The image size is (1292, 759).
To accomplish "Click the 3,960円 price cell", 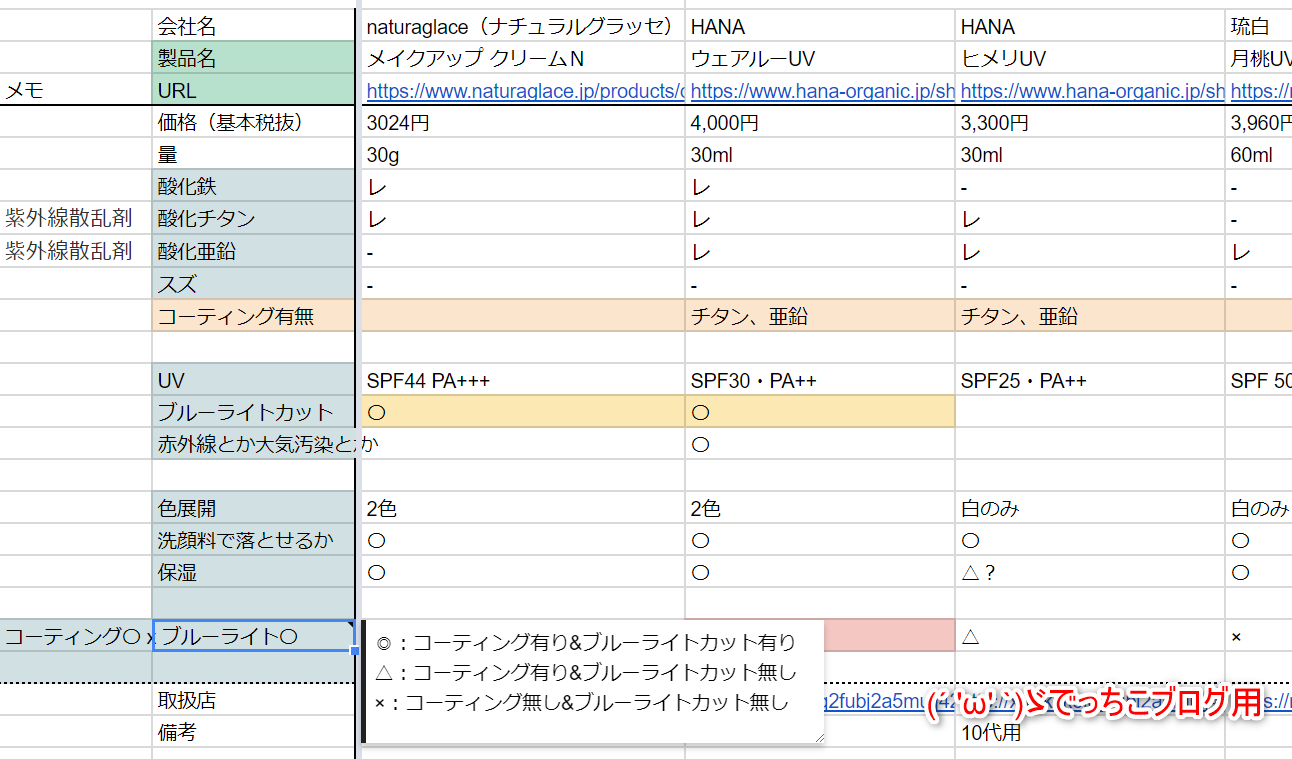I will coord(1259,123).
